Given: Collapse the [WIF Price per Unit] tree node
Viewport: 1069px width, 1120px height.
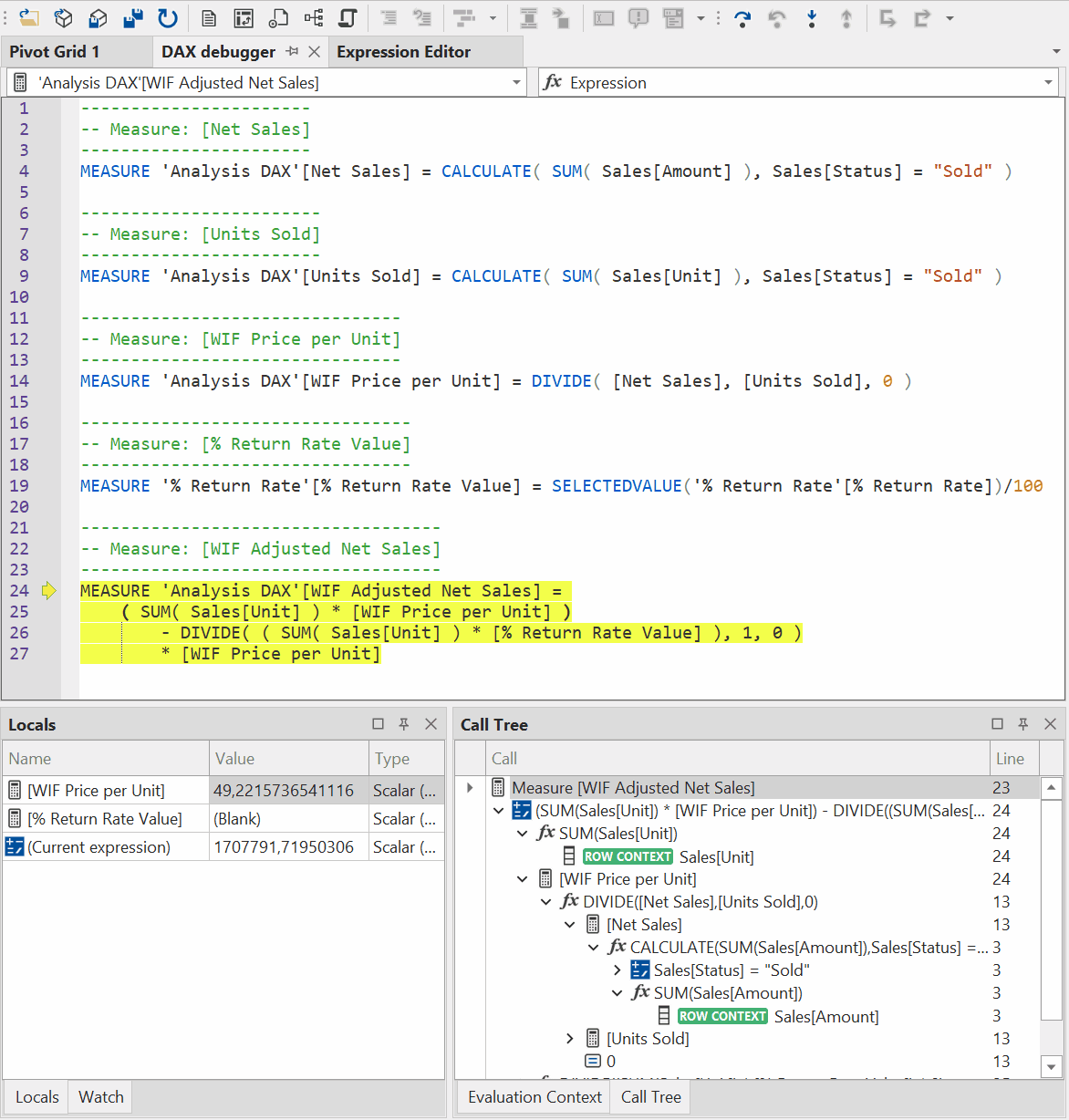Looking at the screenshot, I should click(x=523, y=879).
